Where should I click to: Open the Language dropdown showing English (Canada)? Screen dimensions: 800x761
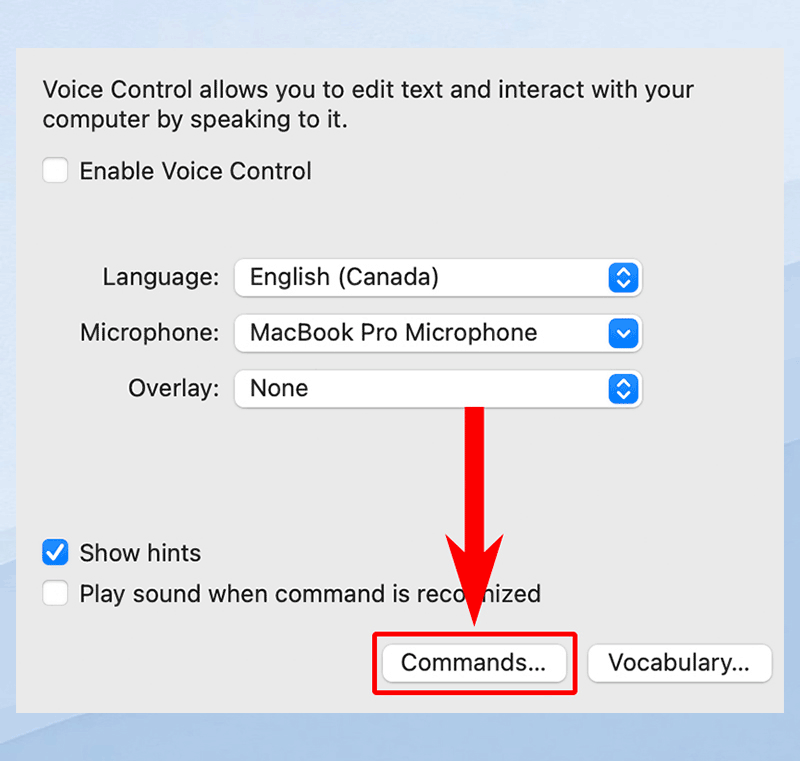point(420,278)
